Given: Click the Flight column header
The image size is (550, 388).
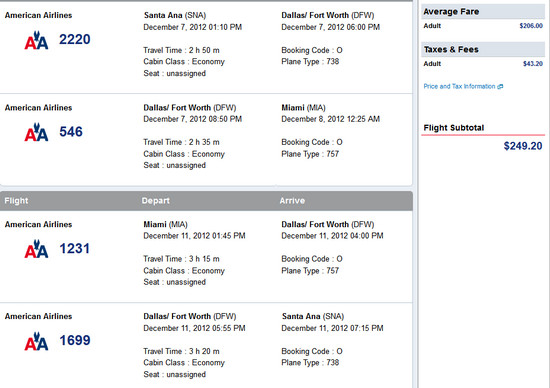Looking at the screenshot, I should [16, 201].
